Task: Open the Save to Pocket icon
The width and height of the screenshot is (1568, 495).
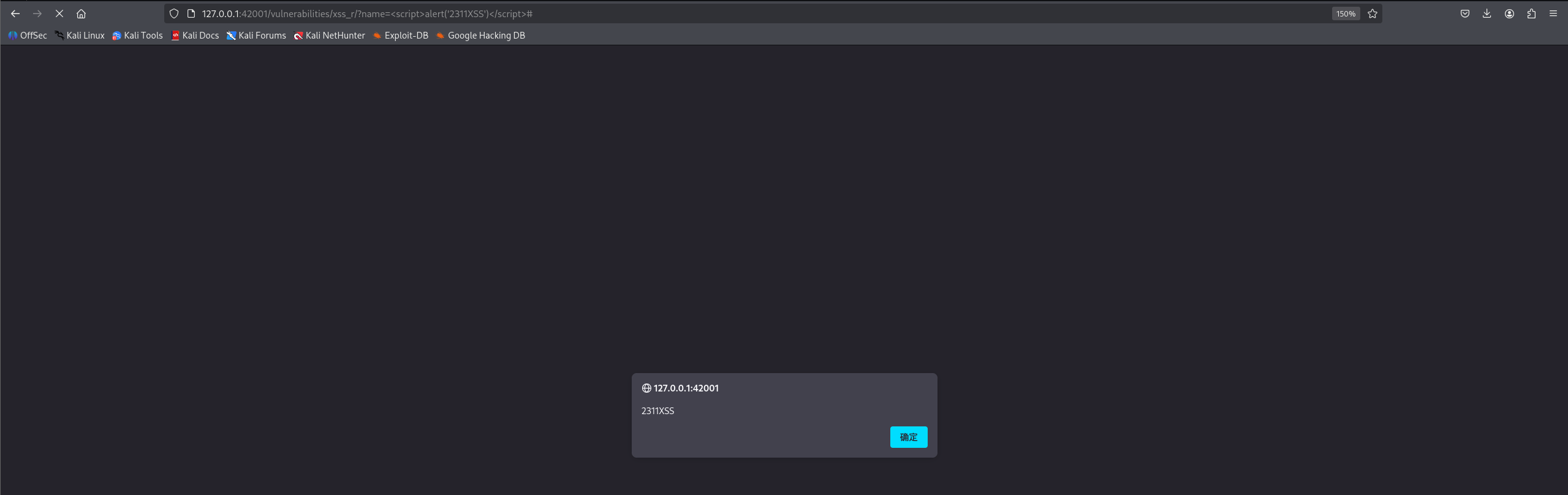Action: click(x=1465, y=13)
